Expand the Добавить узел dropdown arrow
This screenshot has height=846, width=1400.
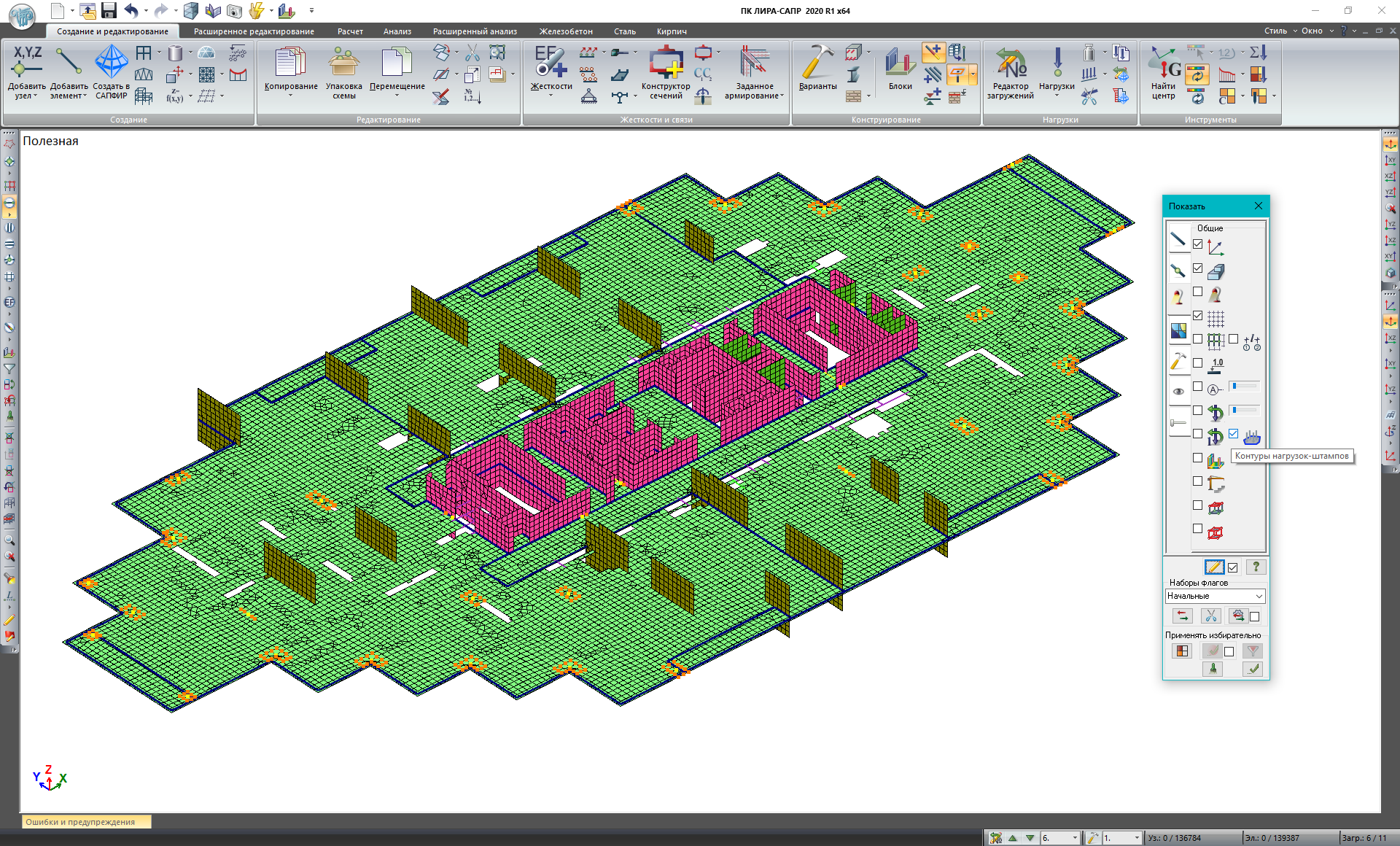click(x=35, y=96)
